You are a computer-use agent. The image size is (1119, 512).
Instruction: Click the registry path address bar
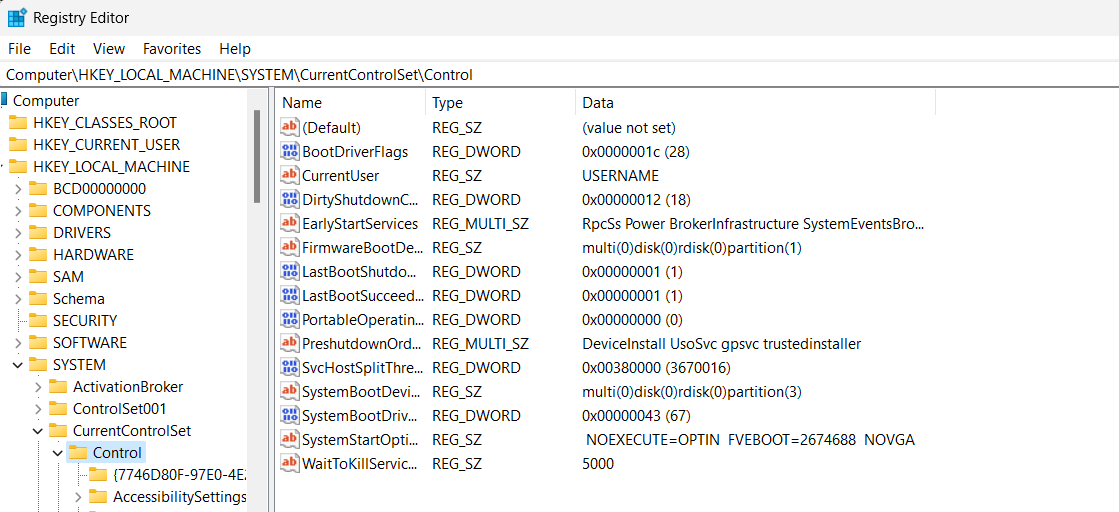coord(559,75)
